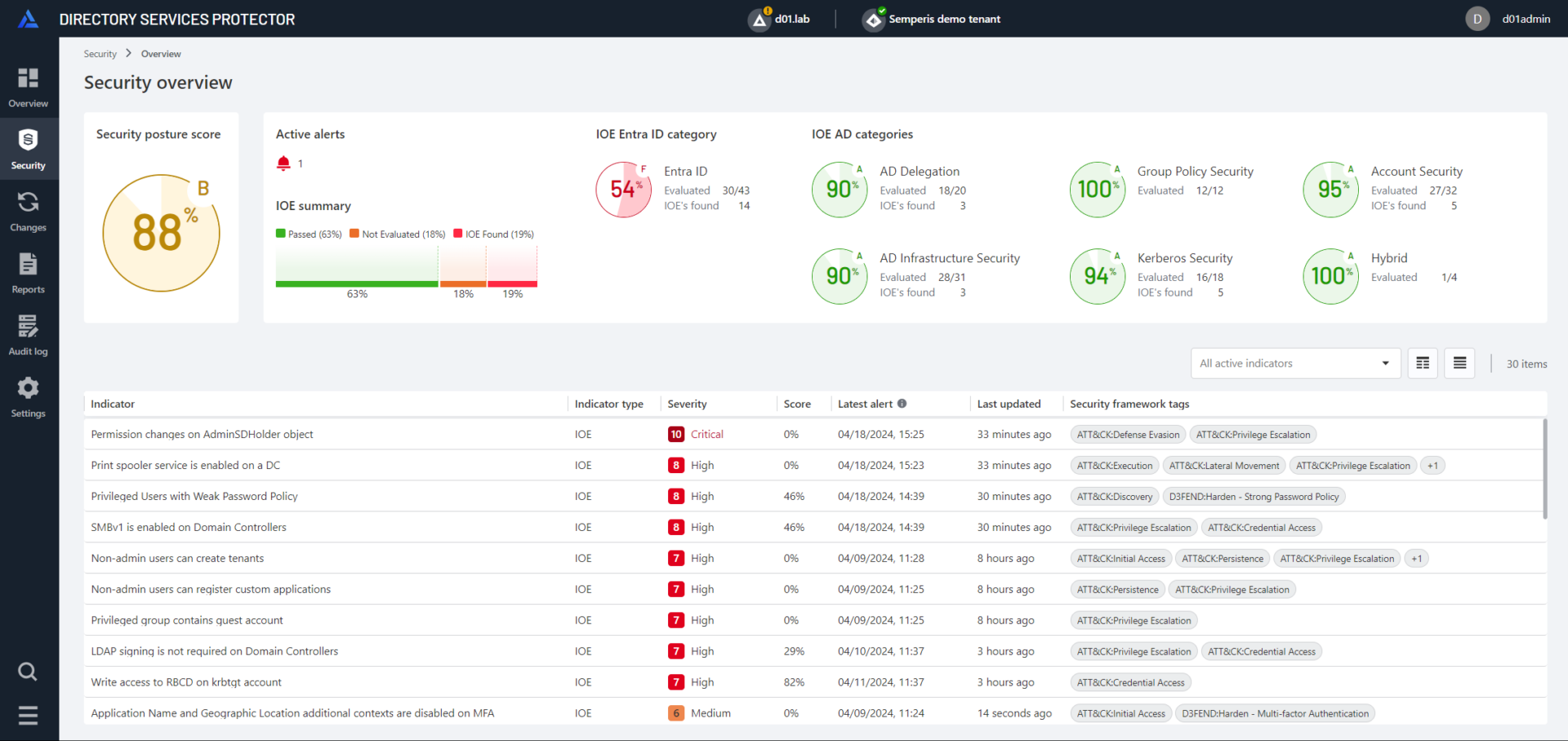Open search with the magnifier icon

(28, 672)
